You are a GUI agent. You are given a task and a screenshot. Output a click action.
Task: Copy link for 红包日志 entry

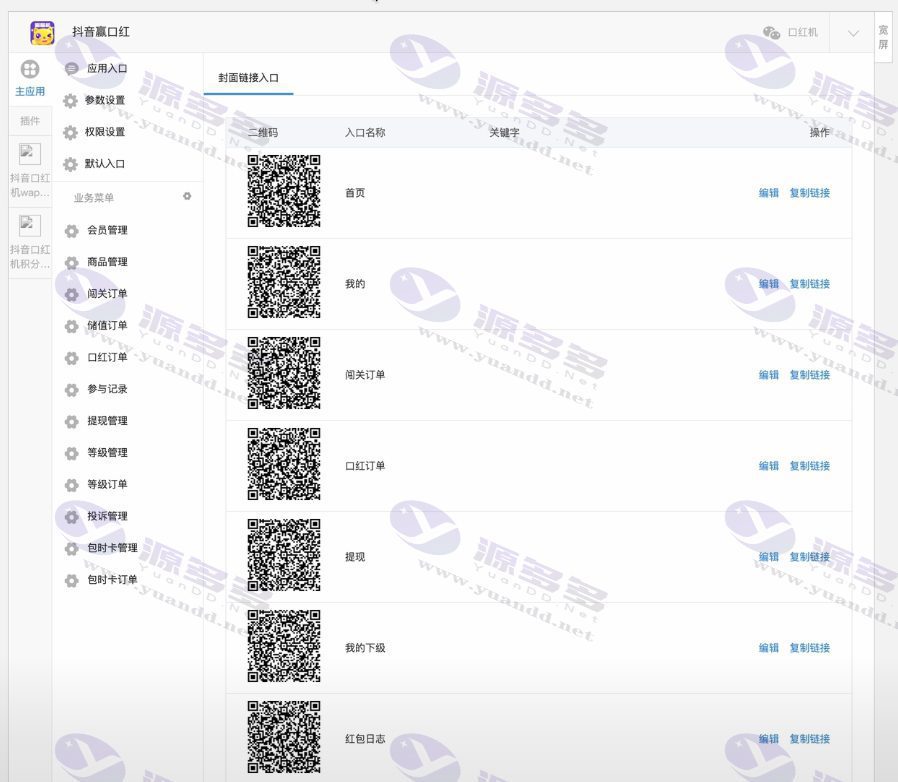point(810,740)
